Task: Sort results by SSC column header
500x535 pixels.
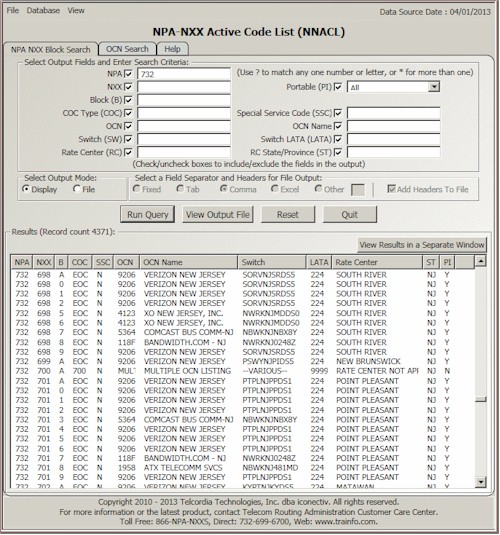Action: [x=103, y=262]
